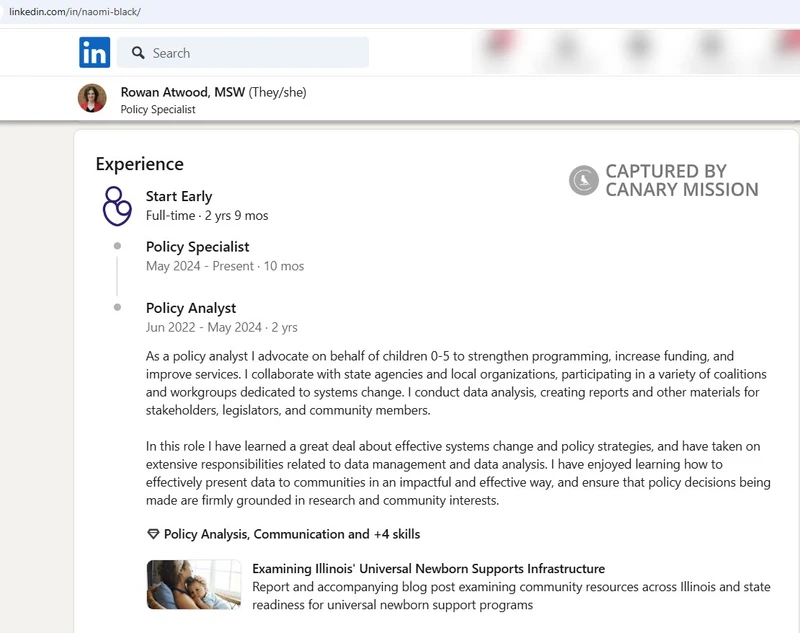Click the magnifying glass search icon

tap(135, 53)
